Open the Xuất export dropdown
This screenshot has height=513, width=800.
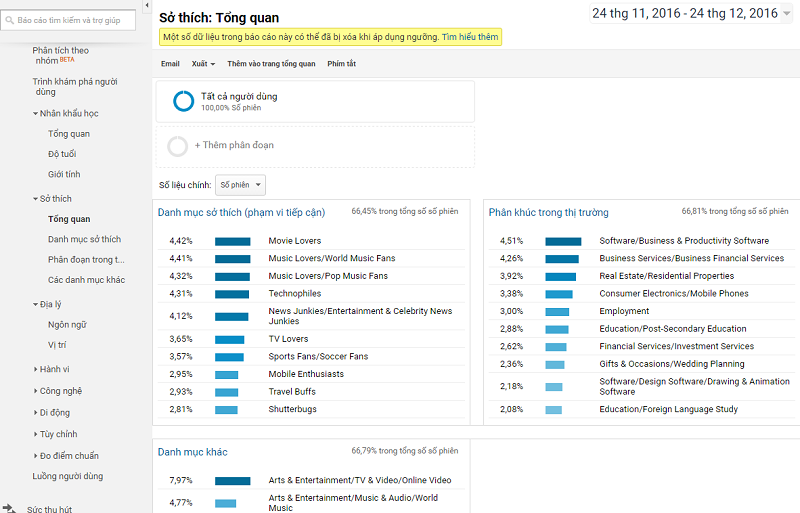point(203,64)
